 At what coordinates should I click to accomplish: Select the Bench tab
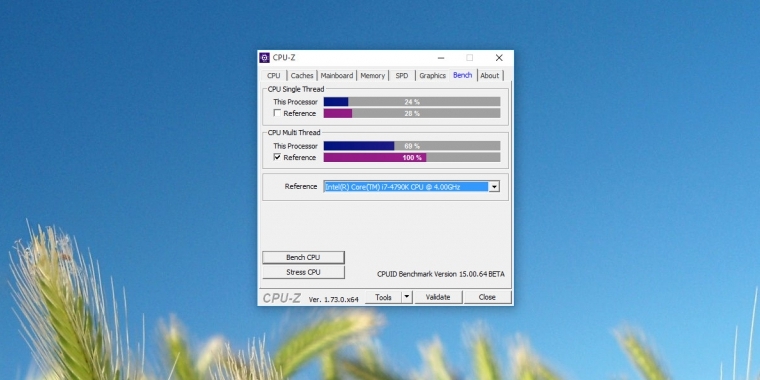pyautogui.click(x=462, y=75)
